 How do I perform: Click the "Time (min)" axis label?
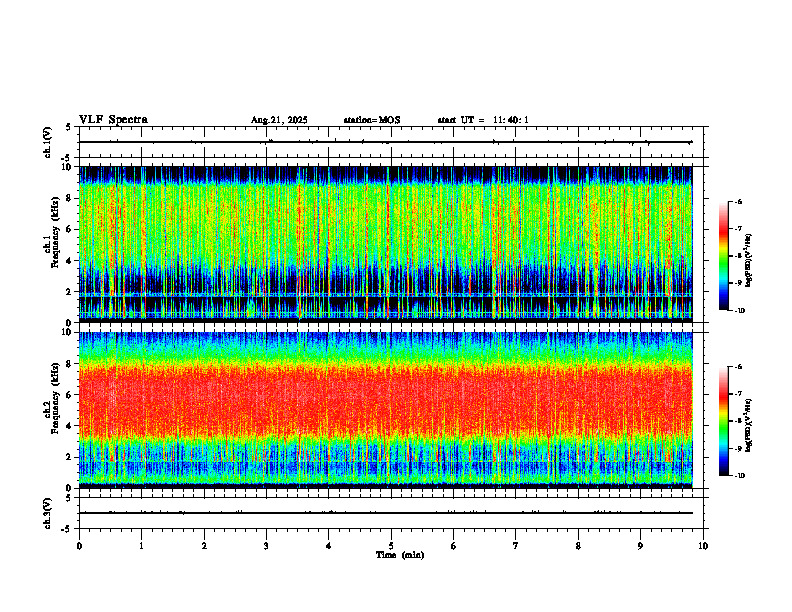click(x=400, y=555)
